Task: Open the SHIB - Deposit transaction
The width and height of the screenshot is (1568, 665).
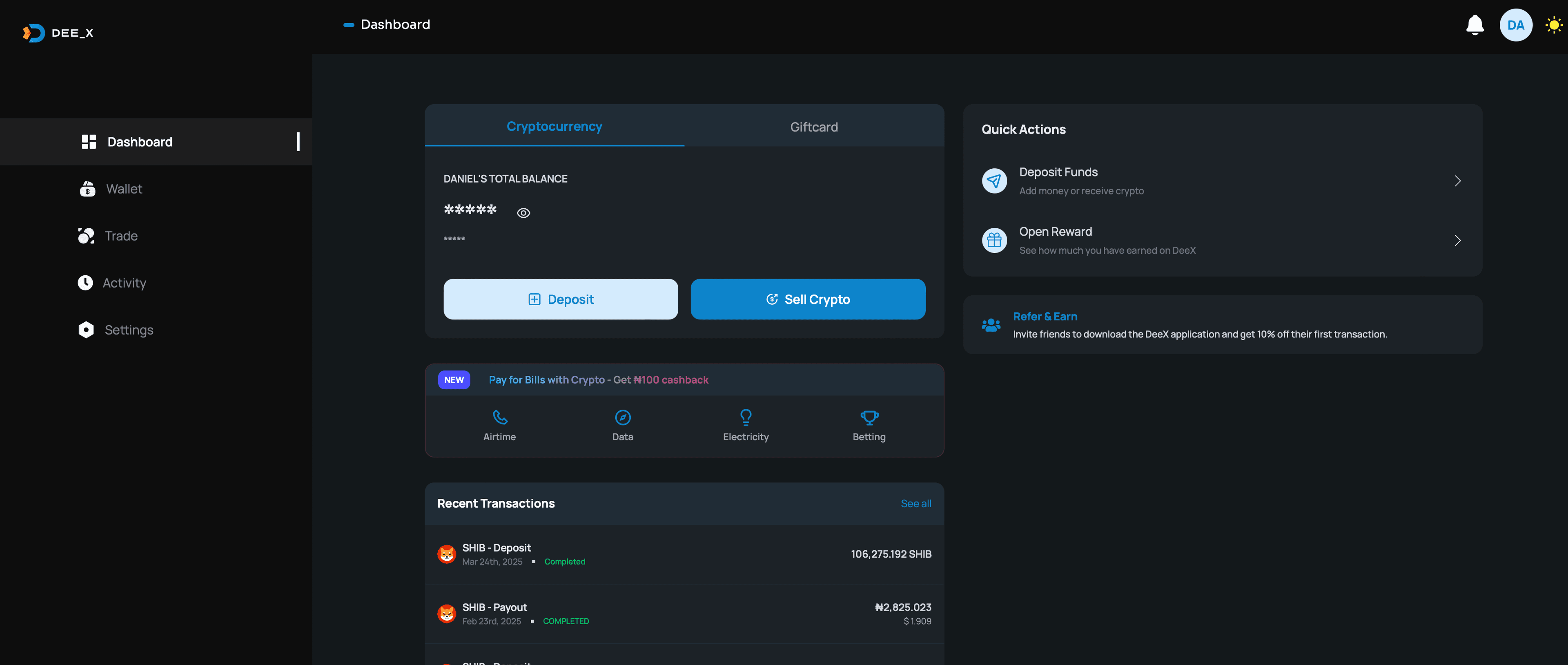Action: tap(684, 554)
